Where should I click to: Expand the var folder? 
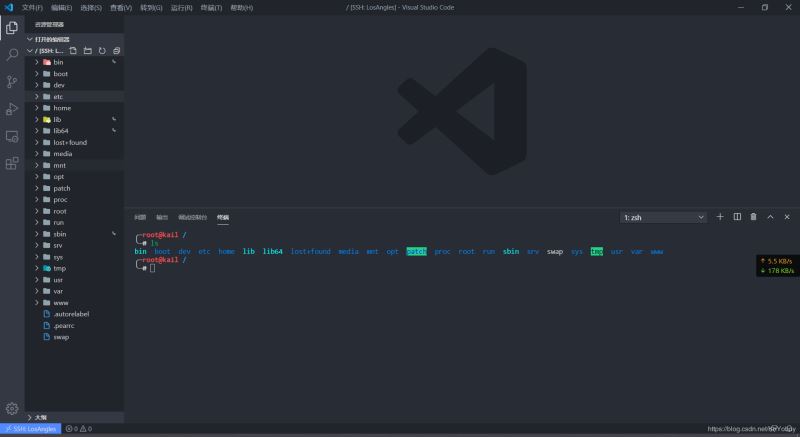(74, 291)
